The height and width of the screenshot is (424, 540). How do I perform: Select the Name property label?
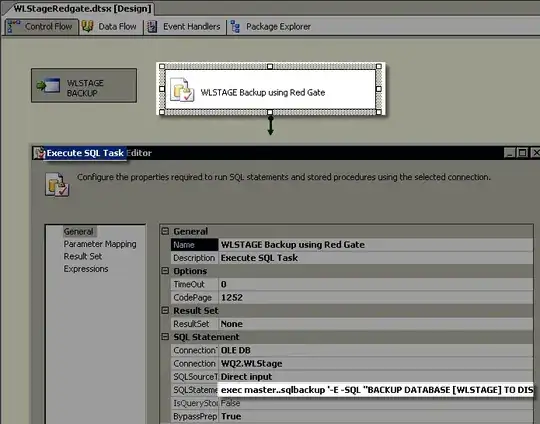point(195,245)
